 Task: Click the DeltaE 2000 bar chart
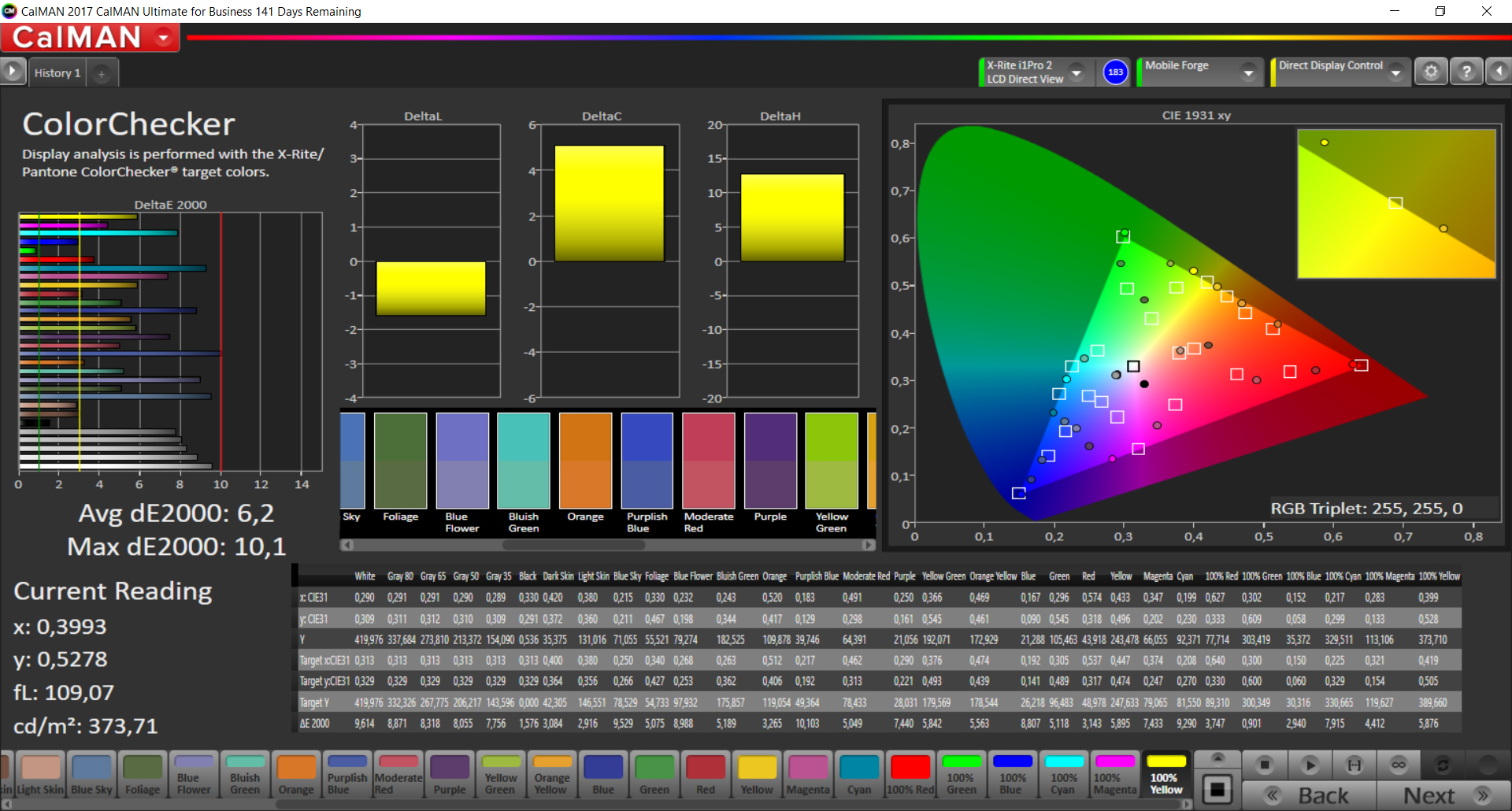click(x=170, y=342)
